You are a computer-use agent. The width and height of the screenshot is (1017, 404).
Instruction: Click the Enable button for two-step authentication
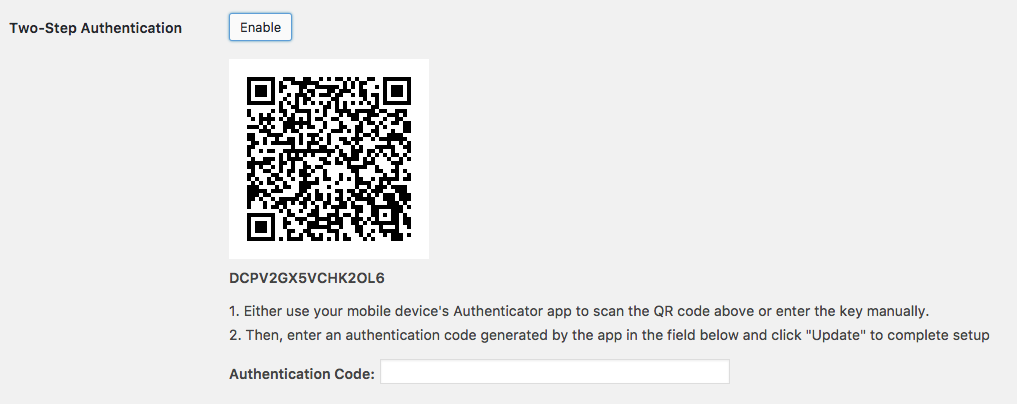260,27
